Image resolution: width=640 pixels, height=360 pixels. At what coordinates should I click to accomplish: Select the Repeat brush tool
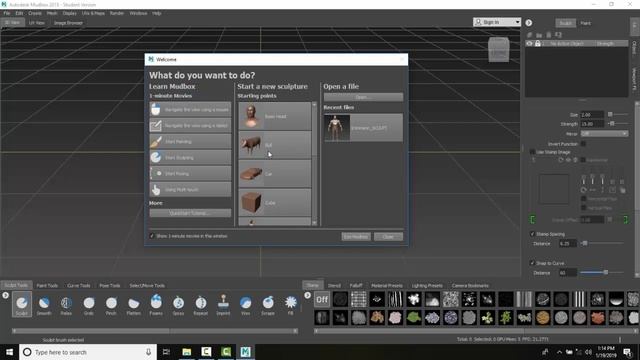pyautogui.click(x=201, y=304)
